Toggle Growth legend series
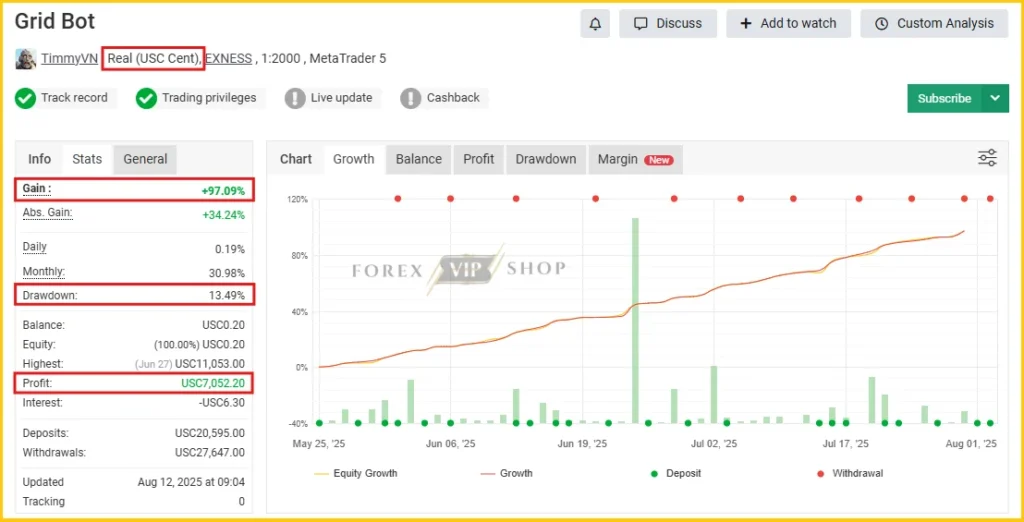This screenshot has height=522, width=1024. click(x=506, y=473)
